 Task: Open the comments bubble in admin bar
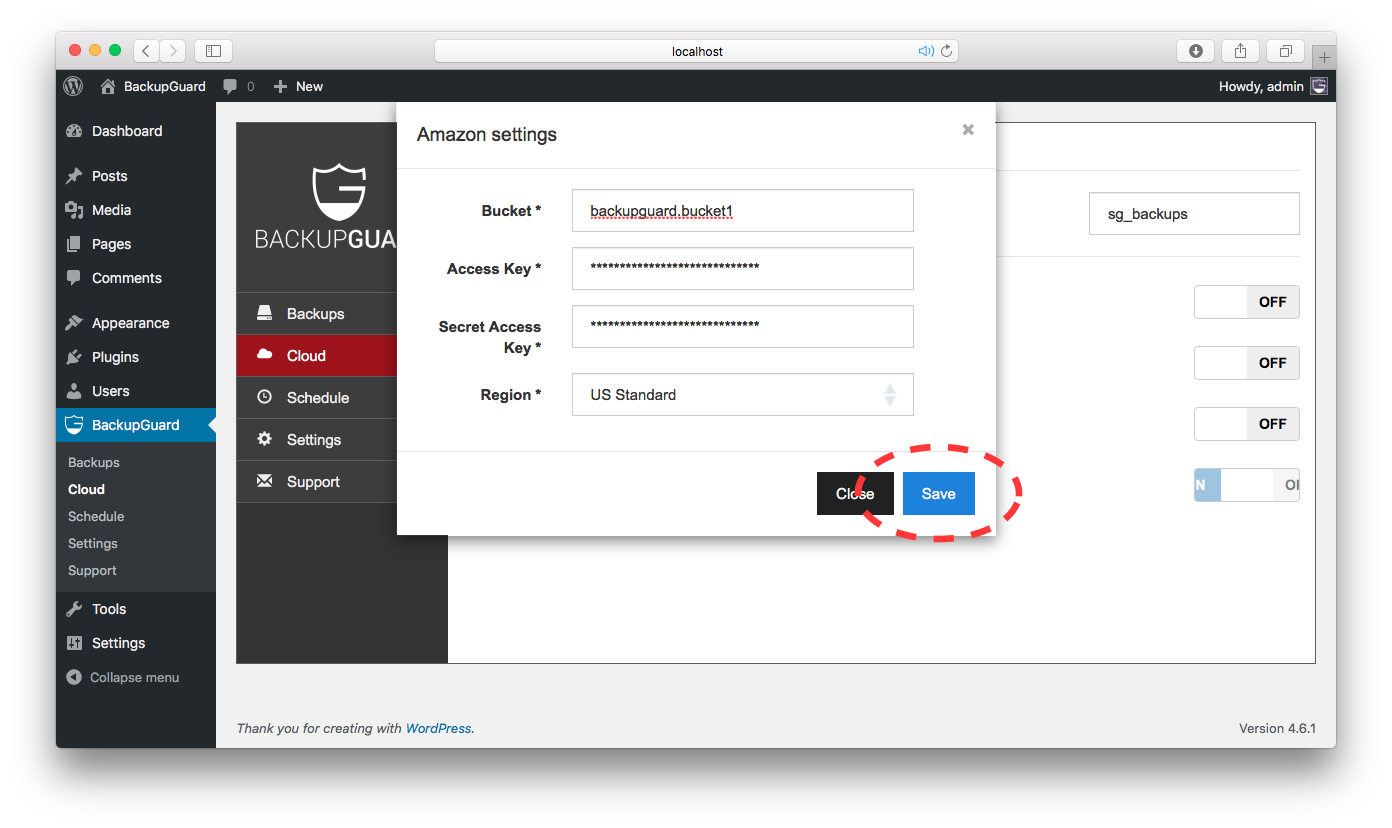[x=238, y=86]
